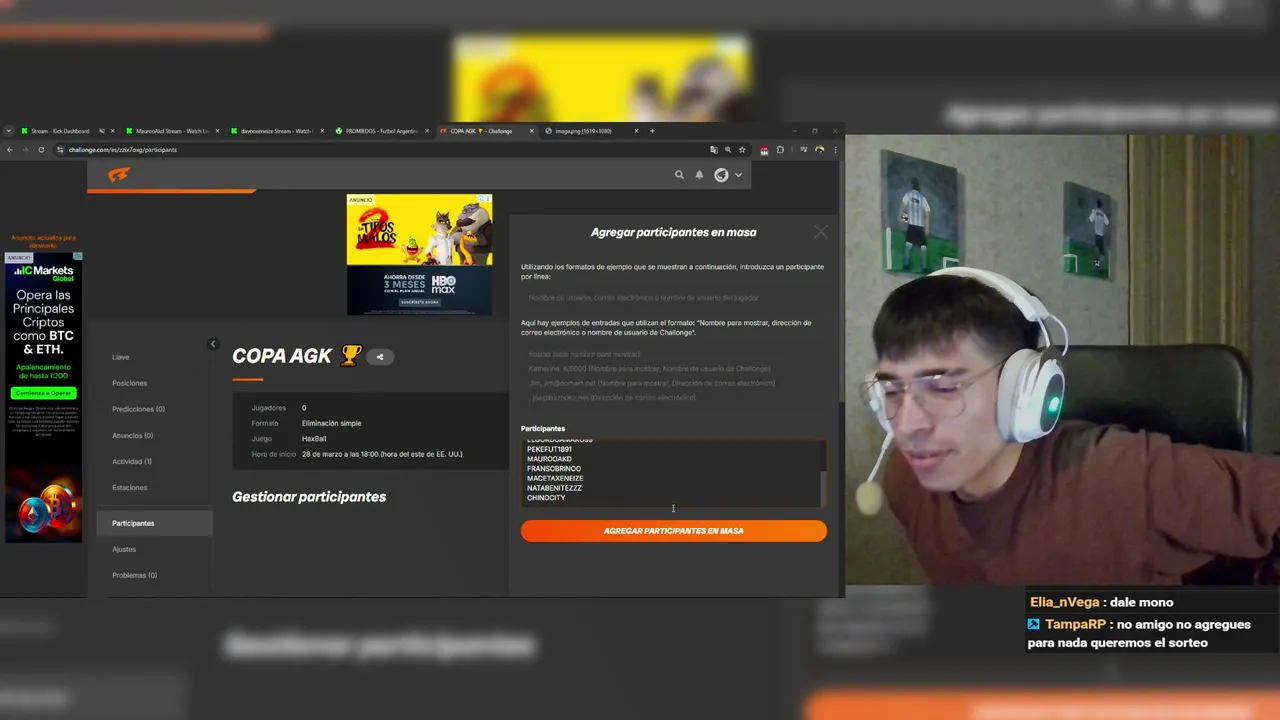Click the participant line FRANSOBRINOO

coord(554,468)
